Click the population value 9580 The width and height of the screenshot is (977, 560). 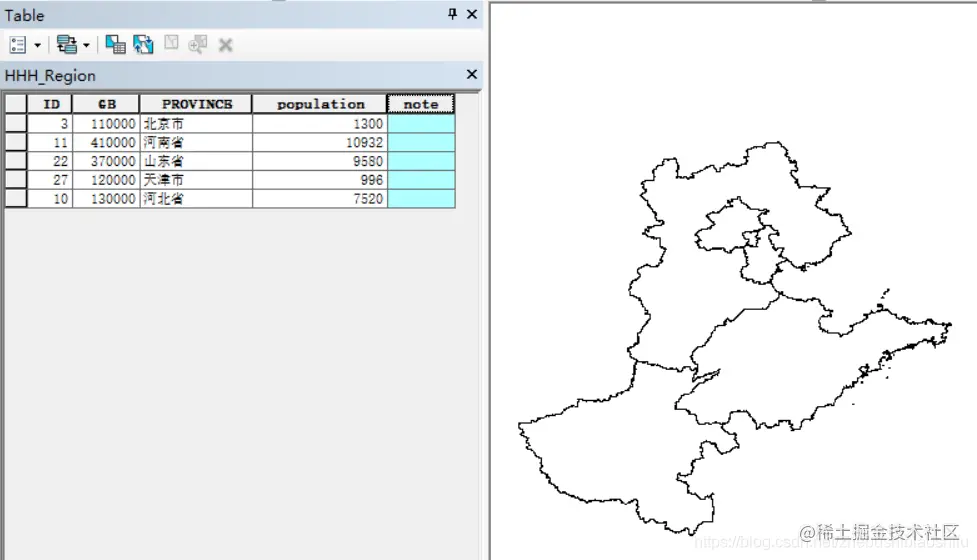coord(320,161)
